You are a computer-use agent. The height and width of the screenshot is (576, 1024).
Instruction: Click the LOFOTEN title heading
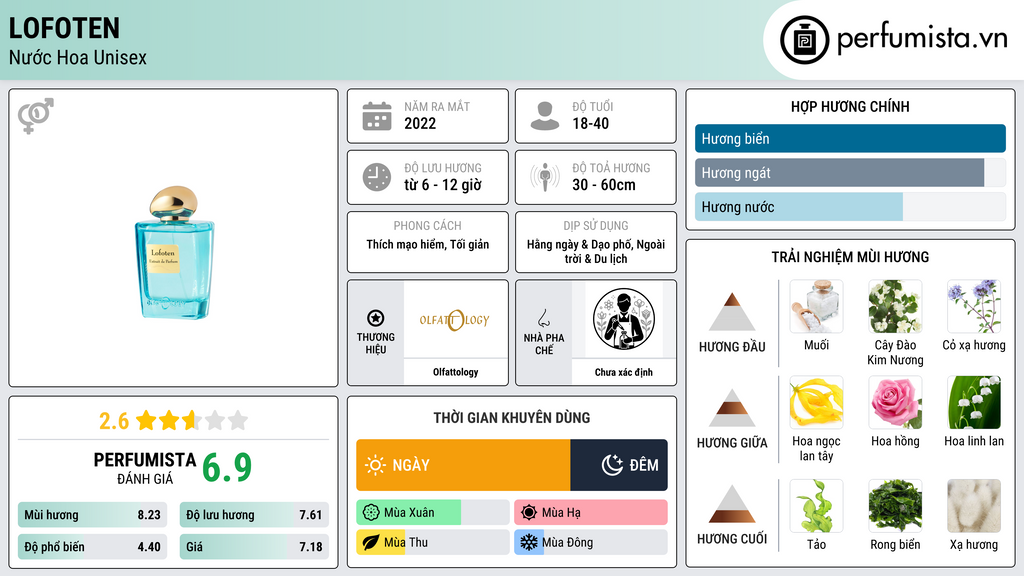coord(64,28)
